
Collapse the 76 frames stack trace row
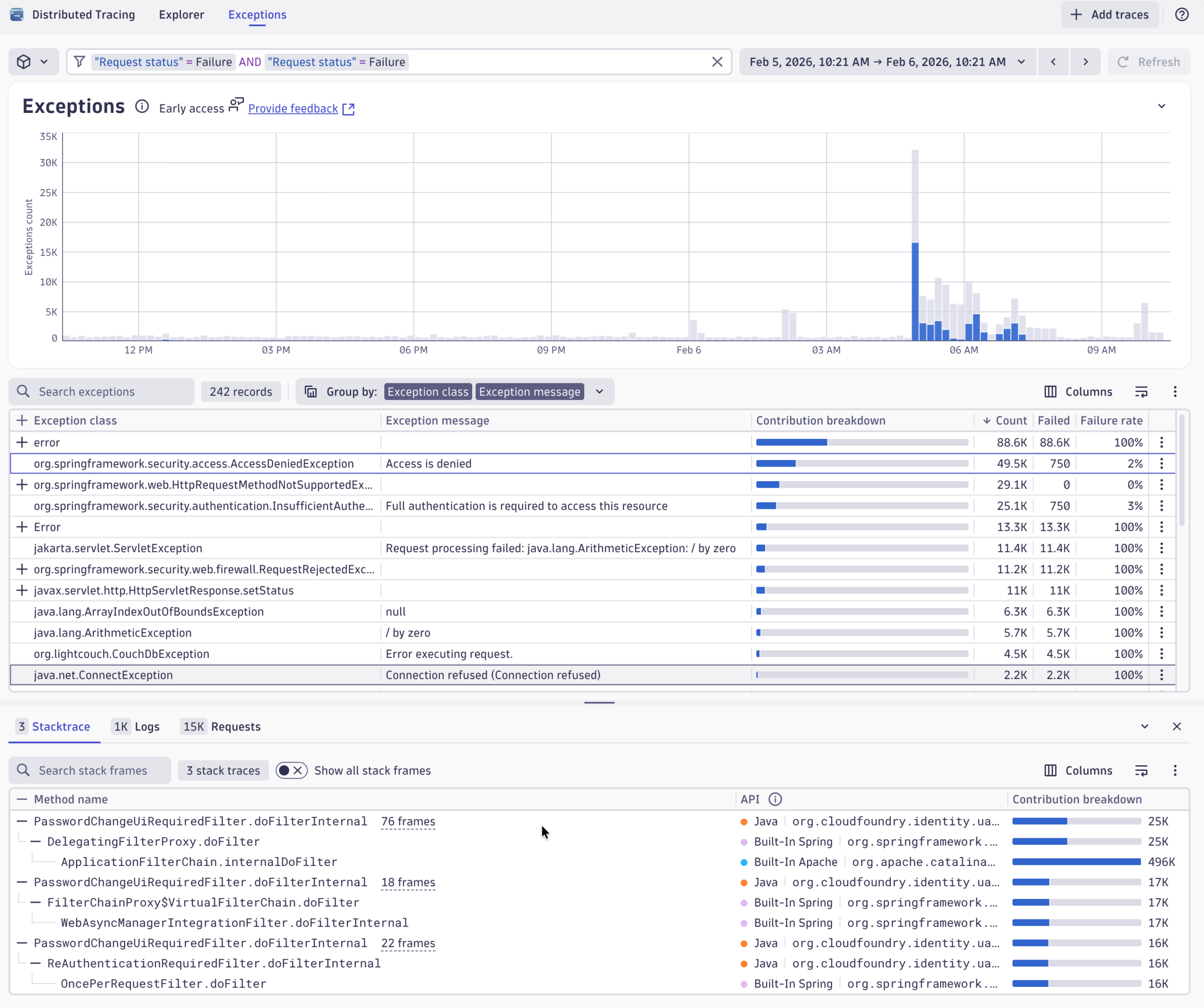(x=22, y=821)
